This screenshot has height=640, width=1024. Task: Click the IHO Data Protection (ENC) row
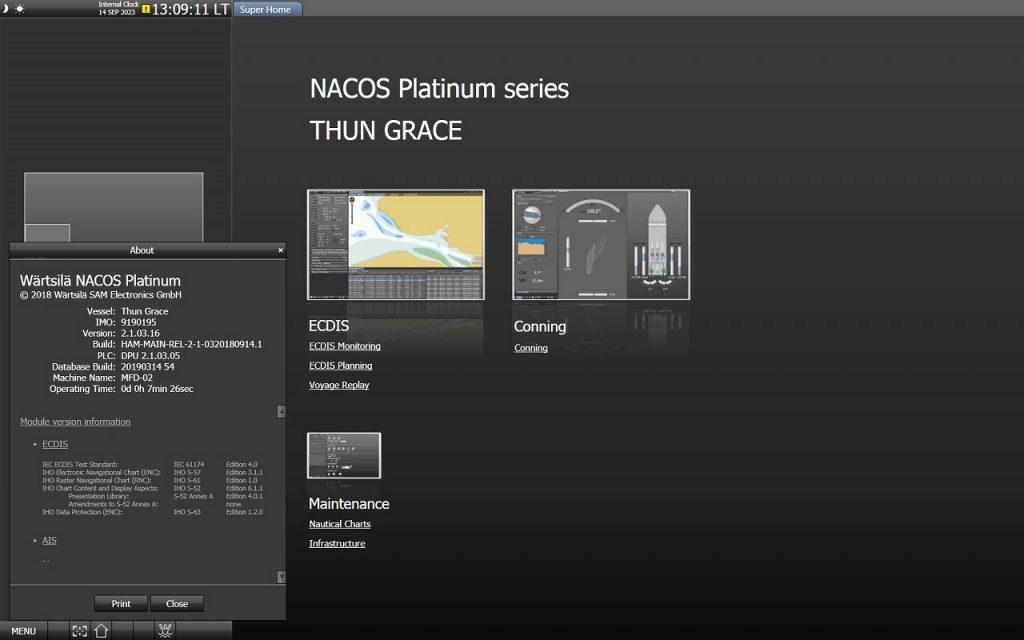point(152,512)
